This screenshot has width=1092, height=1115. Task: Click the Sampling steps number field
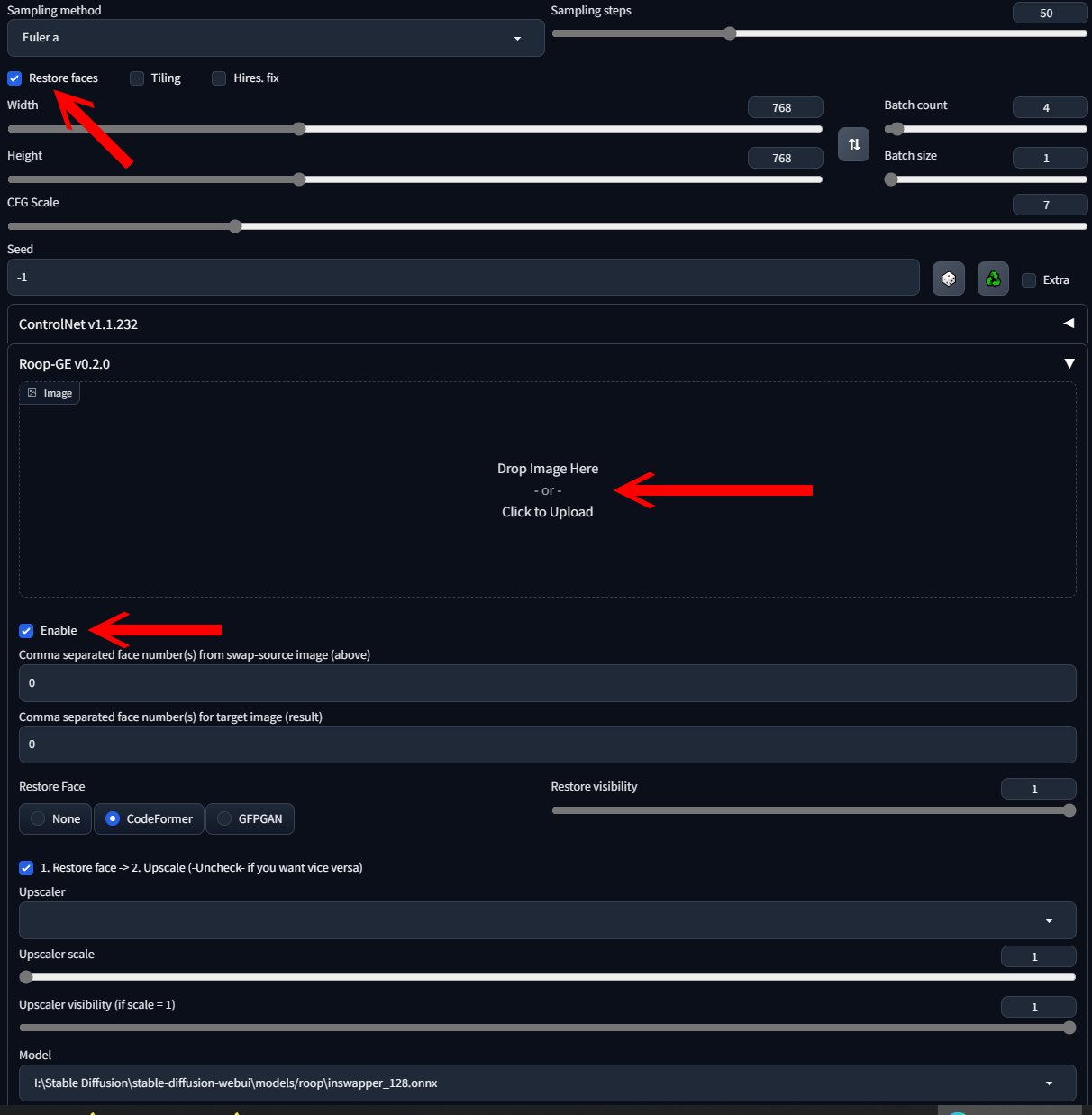[1045, 14]
